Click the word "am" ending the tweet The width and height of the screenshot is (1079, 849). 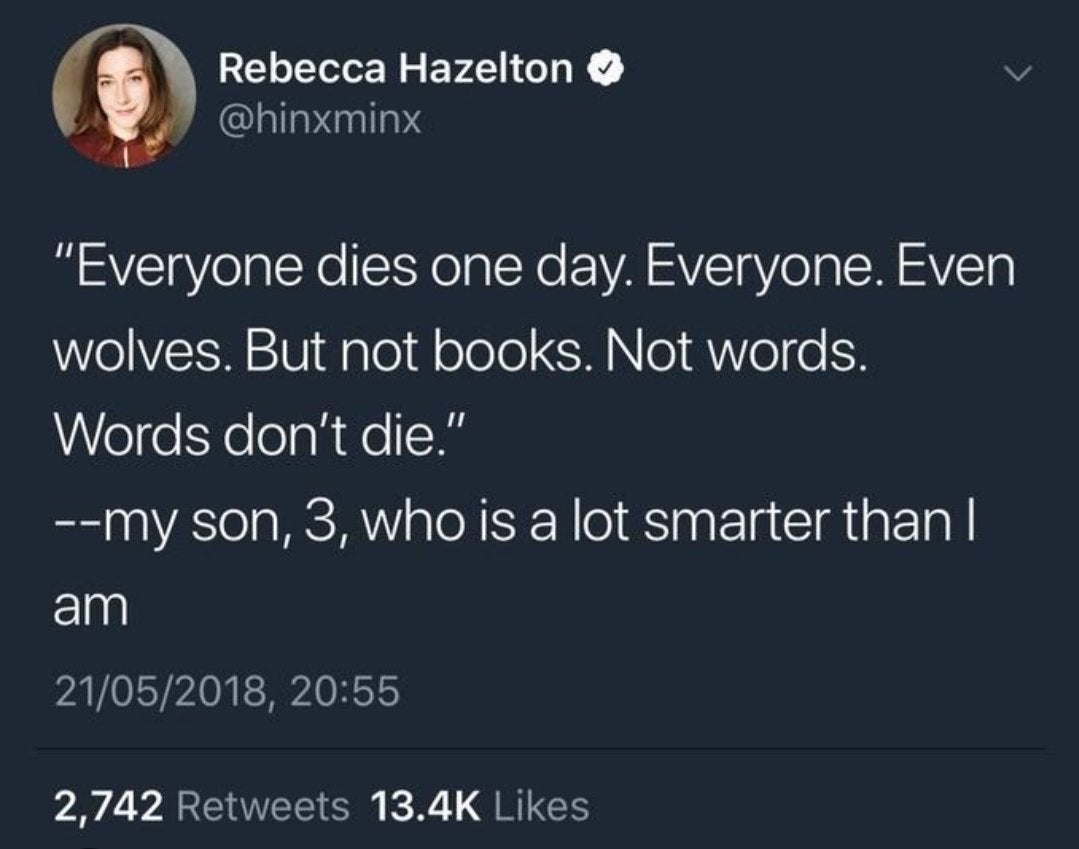tap(90, 611)
